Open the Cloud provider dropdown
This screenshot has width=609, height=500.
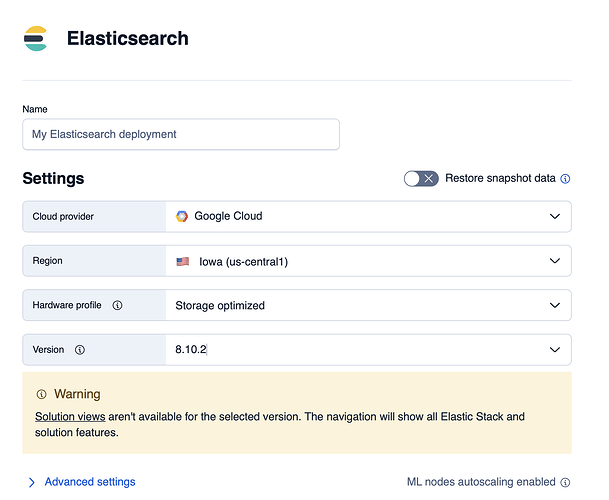click(x=368, y=216)
